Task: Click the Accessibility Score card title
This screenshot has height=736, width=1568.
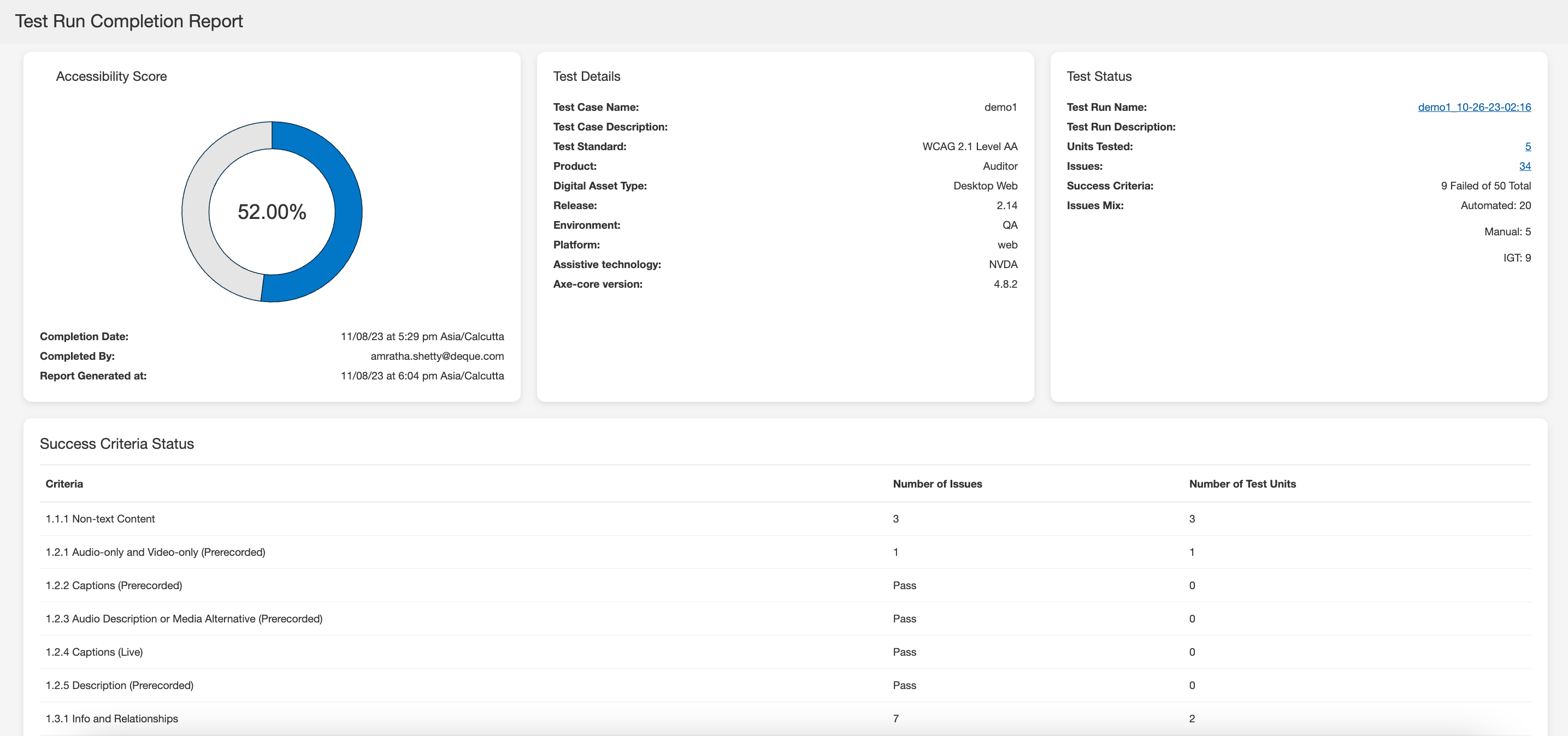Action: pos(111,76)
